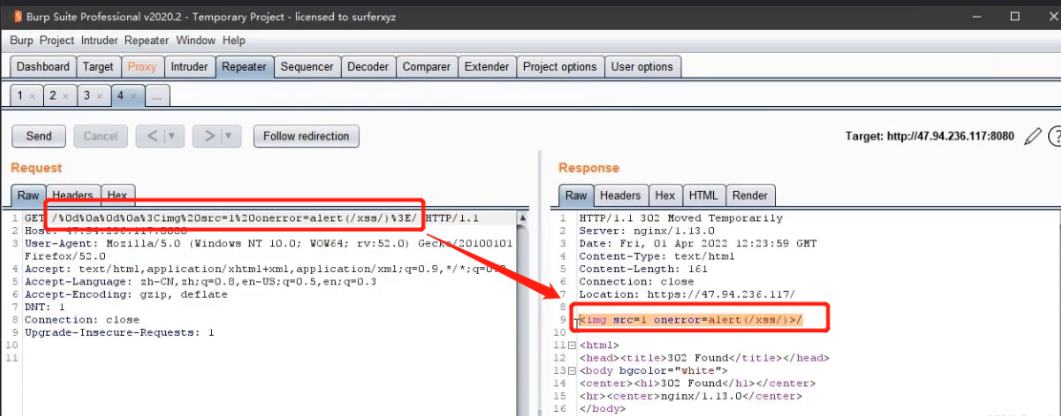Click the 'Connection: close' line in request

82,320
